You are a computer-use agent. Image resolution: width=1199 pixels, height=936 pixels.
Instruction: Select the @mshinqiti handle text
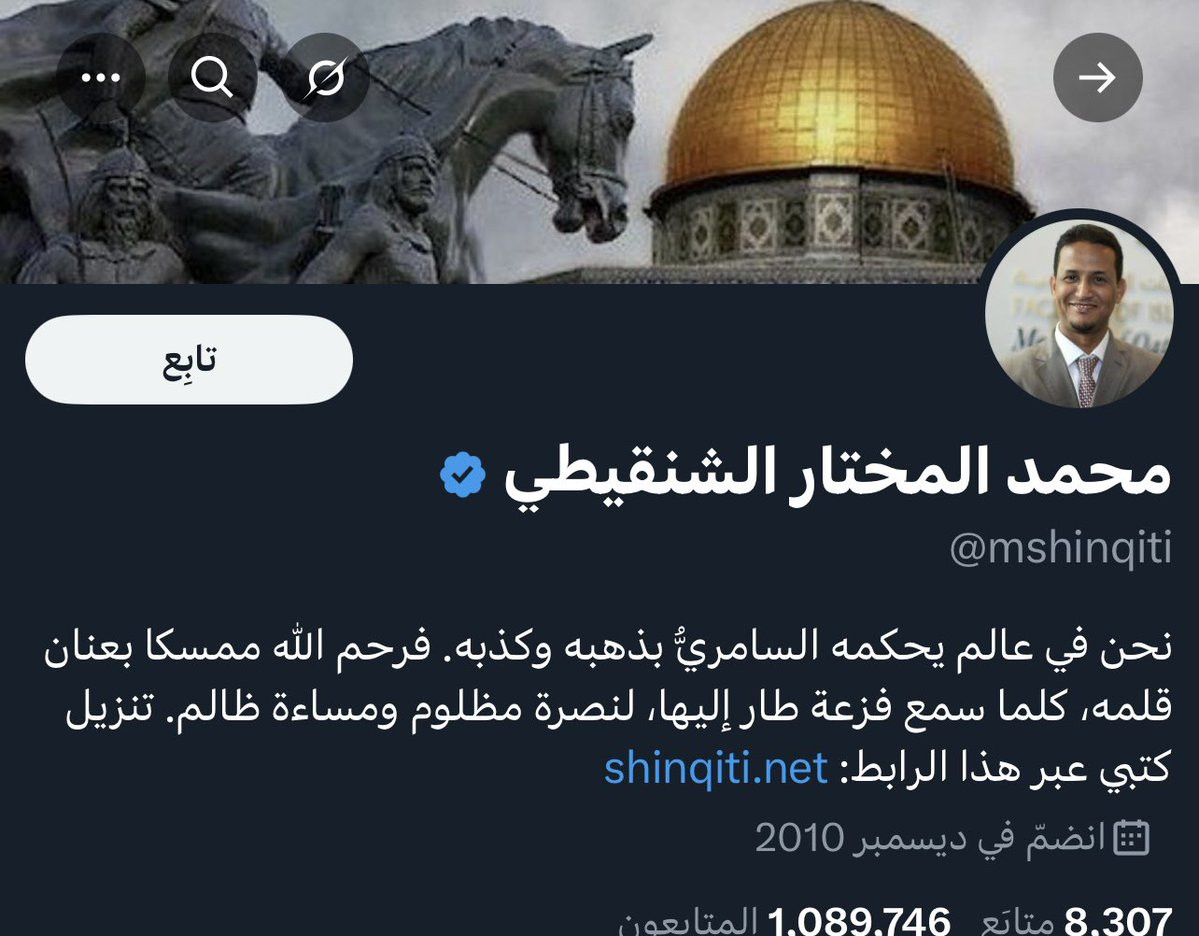tap(1061, 548)
